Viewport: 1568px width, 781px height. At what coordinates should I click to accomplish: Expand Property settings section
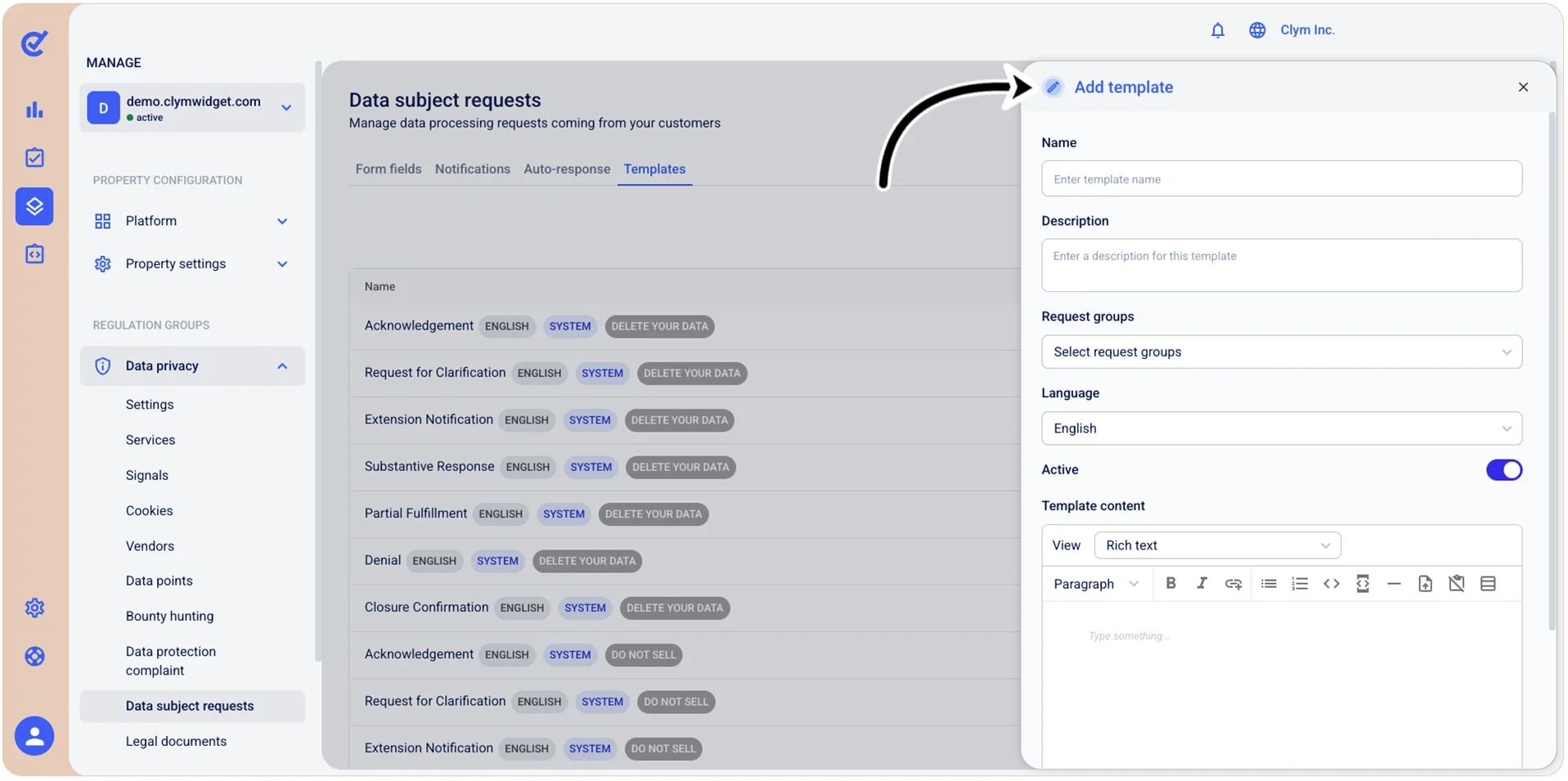[192, 264]
